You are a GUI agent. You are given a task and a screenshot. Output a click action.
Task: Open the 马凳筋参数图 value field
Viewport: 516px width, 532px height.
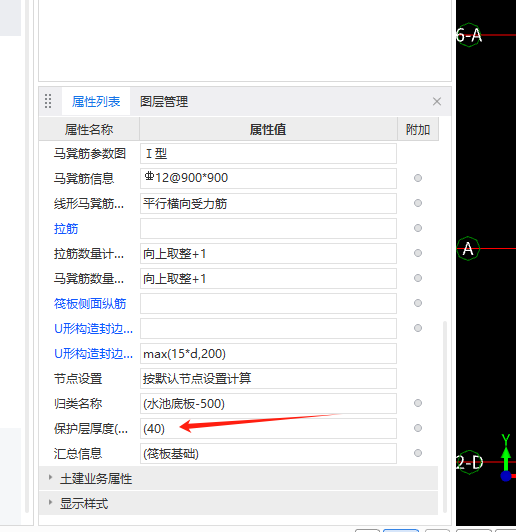(x=268, y=153)
